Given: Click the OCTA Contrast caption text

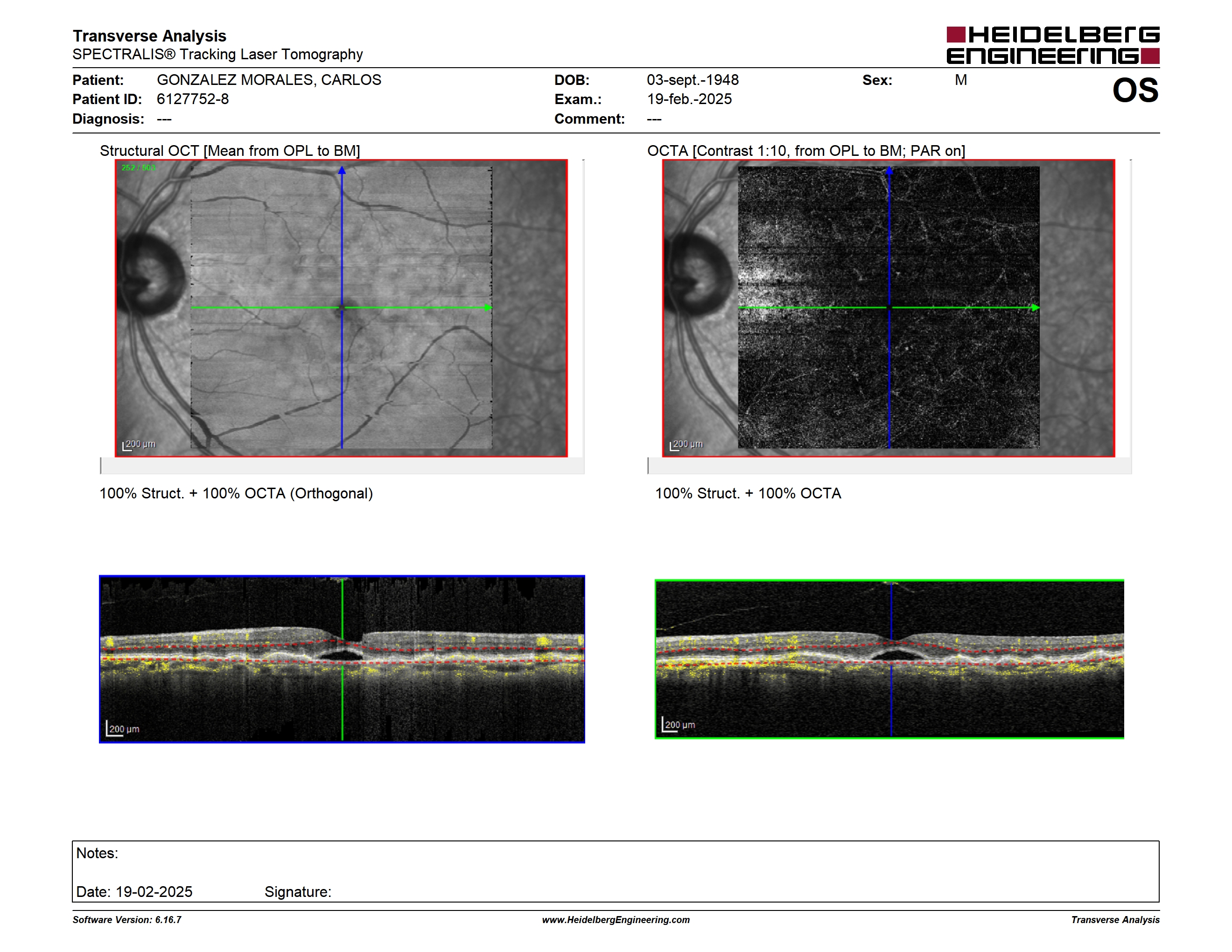Looking at the screenshot, I should coord(806,151).
